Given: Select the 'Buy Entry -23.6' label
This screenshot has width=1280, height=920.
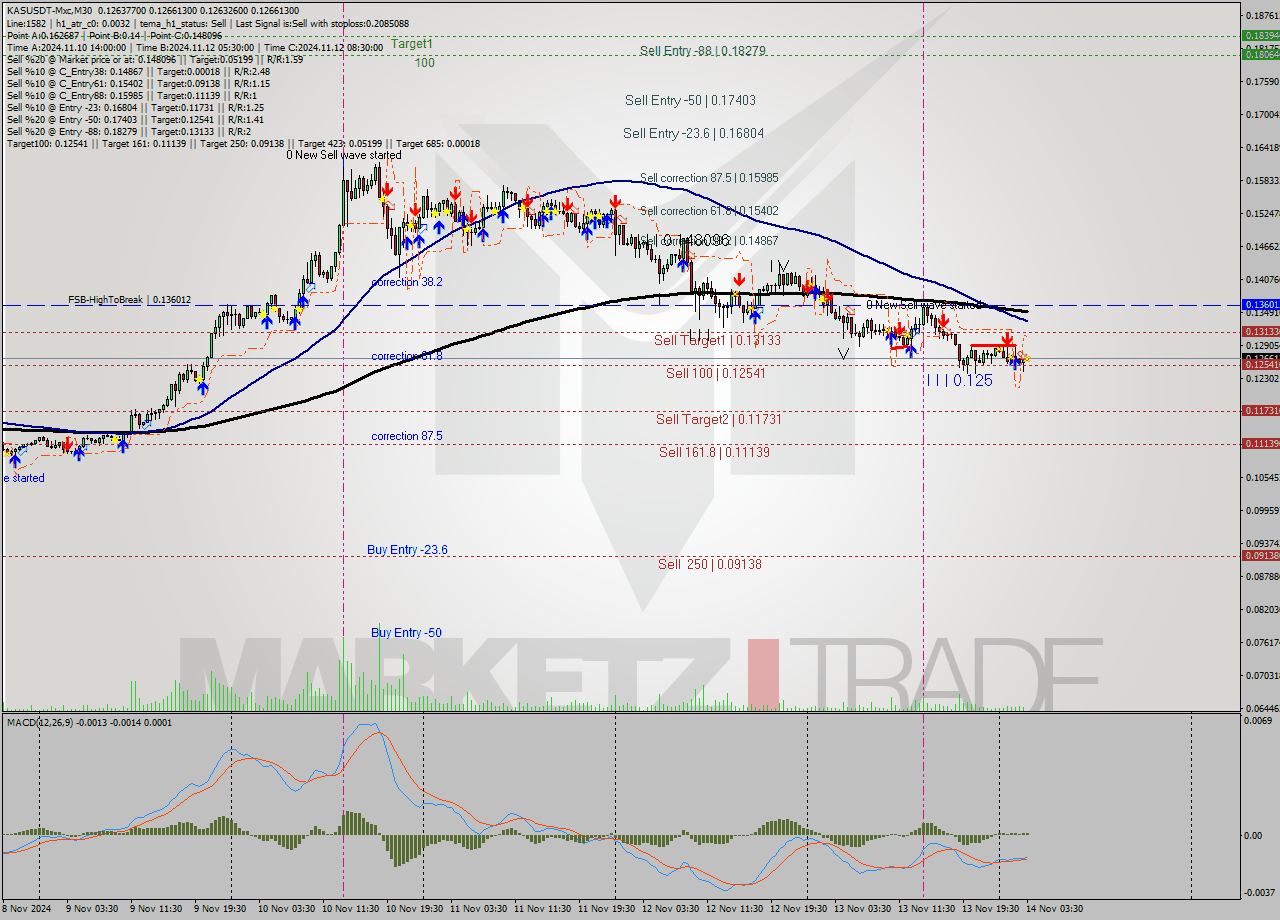Looking at the screenshot, I should [x=407, y=550].
